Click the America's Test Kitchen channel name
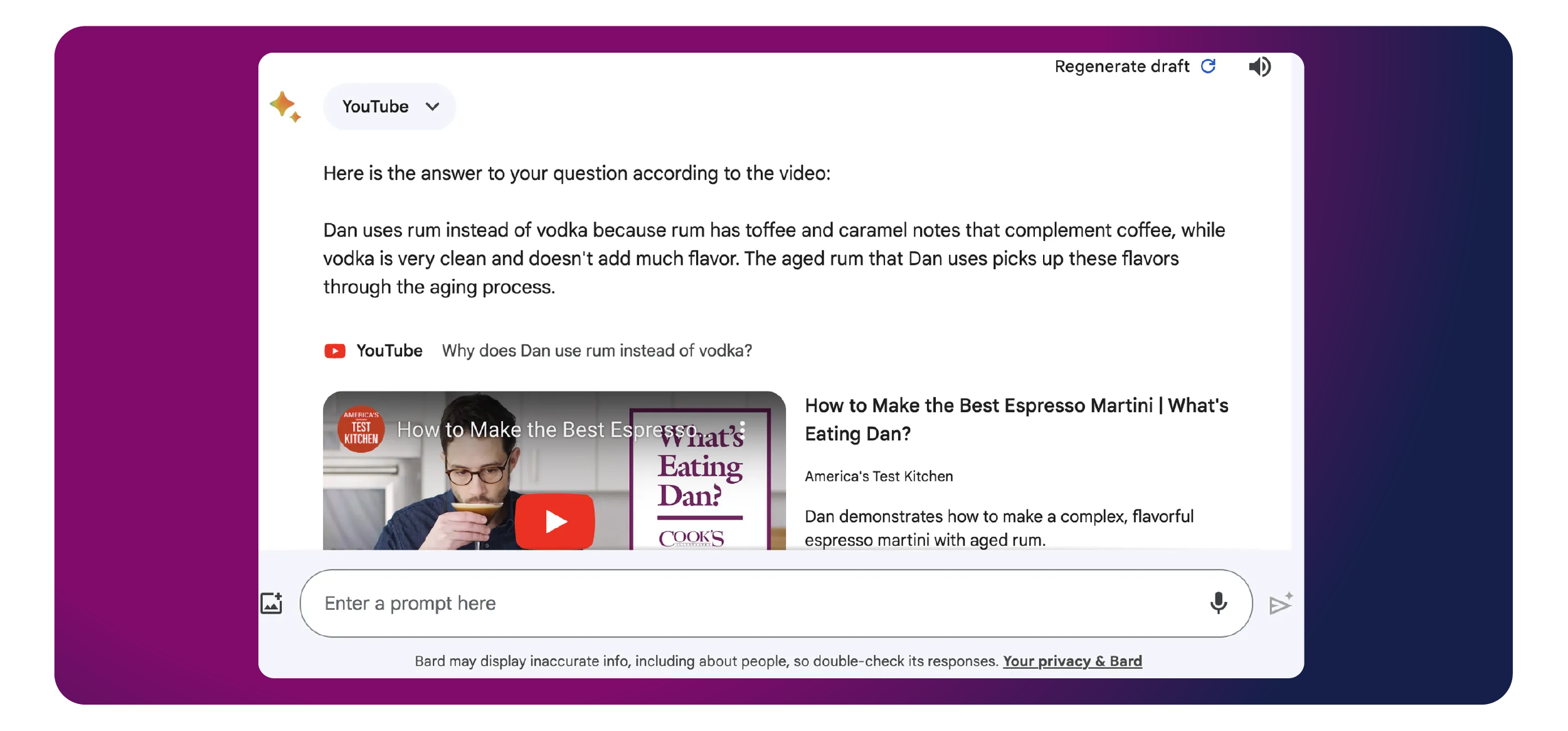 [x=878, y=476]
